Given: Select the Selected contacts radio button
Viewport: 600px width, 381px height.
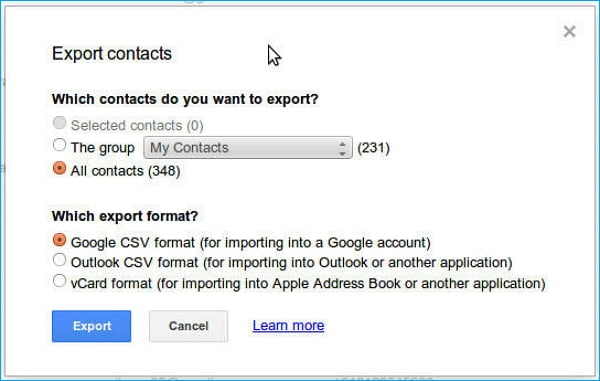Looking at the screenshot, I should [x=59, y=123].
